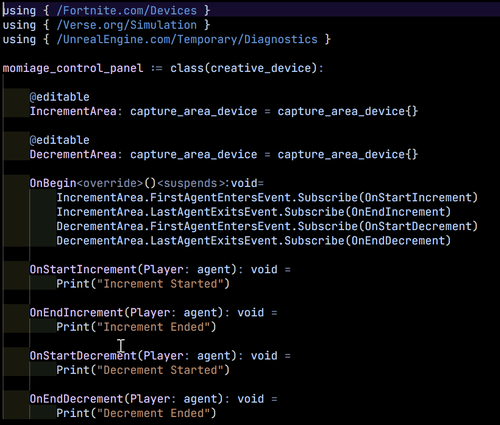Click the OnStartIncrement function definition
Image resolution: width=500 pixels, height=425 pixels.
[x=160, y=269]
